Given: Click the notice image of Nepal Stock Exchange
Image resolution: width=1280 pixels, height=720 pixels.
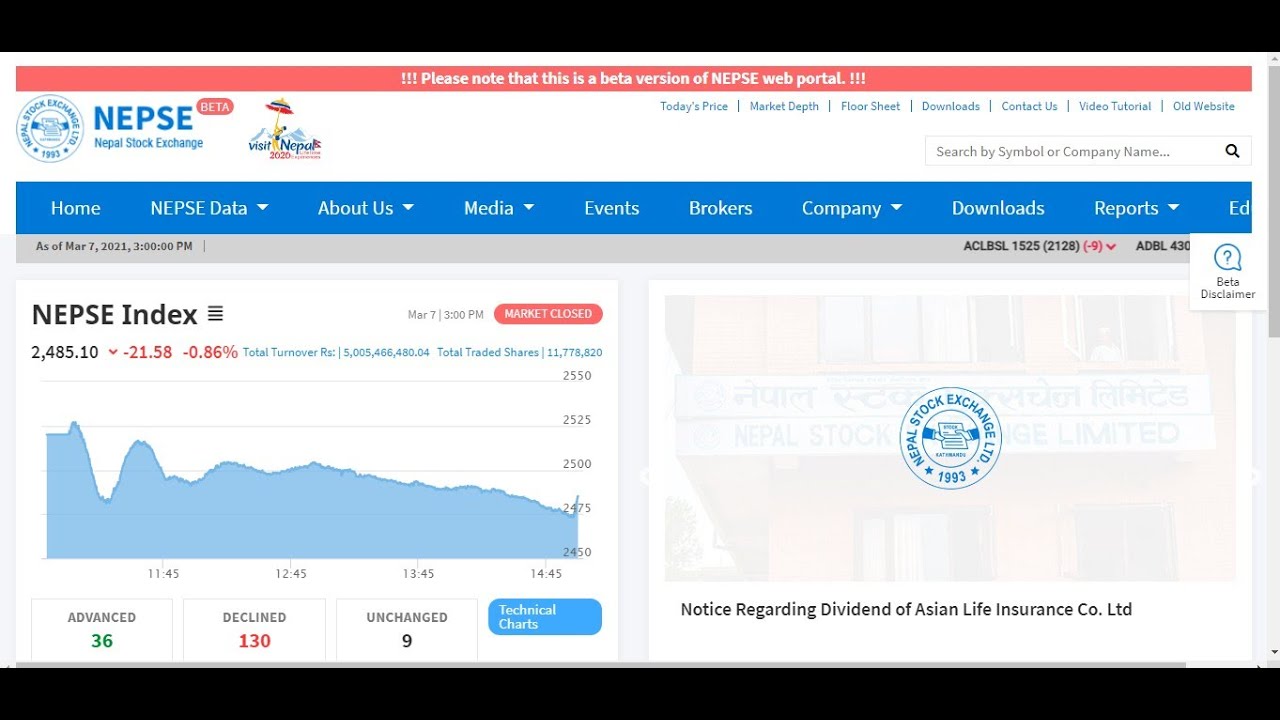Looking at the screenshot, I should click(950, 438).
